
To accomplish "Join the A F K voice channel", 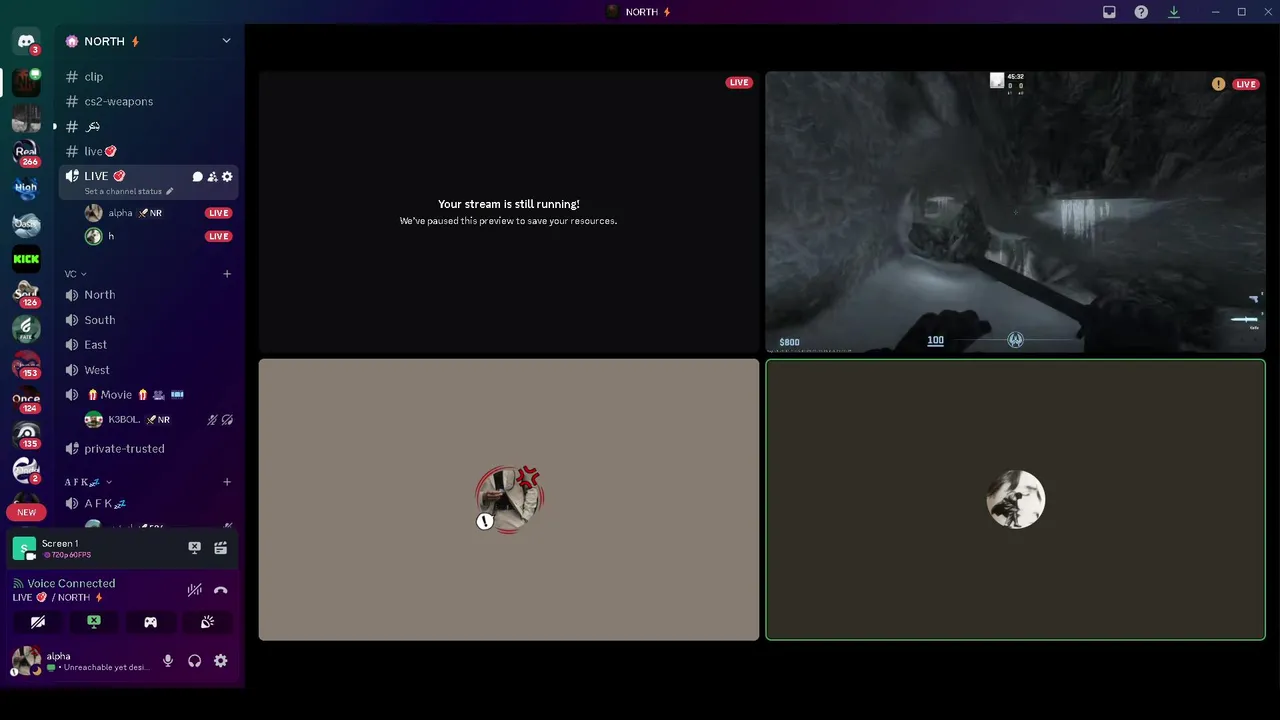I will click(x=148, y=504).
